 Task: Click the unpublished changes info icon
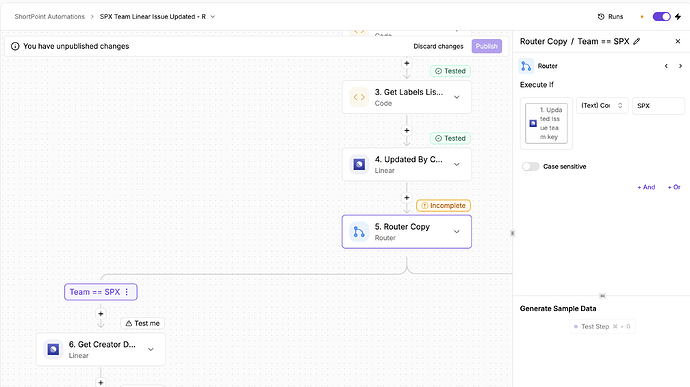tap(15, 46)
